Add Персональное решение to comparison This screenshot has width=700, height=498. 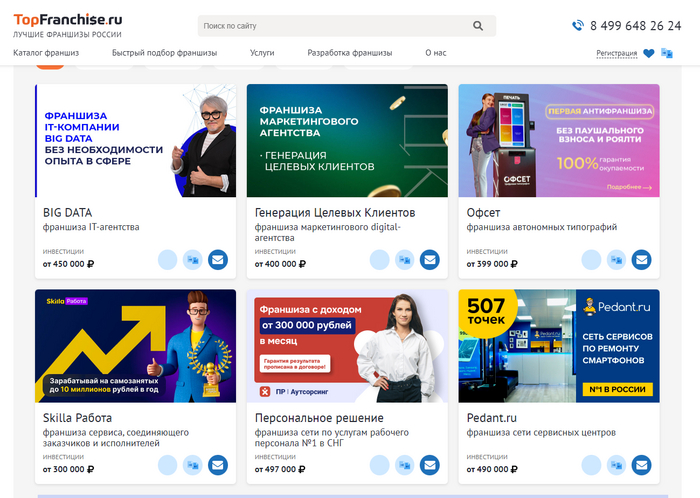pyautogui.click(x=404, y=465)
